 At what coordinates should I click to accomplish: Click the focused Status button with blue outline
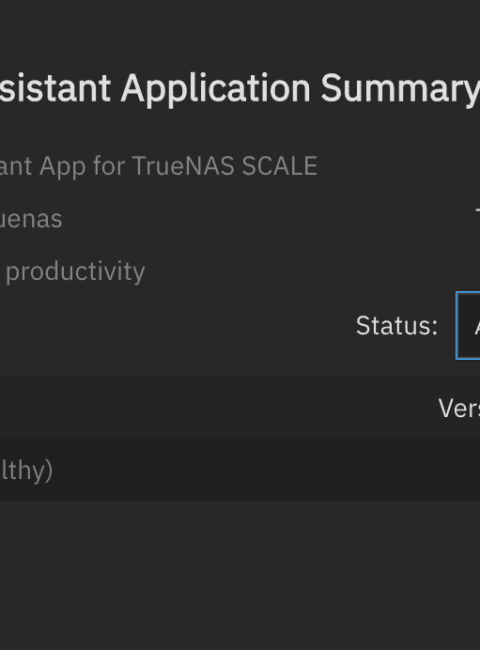[x=468, y=326]
